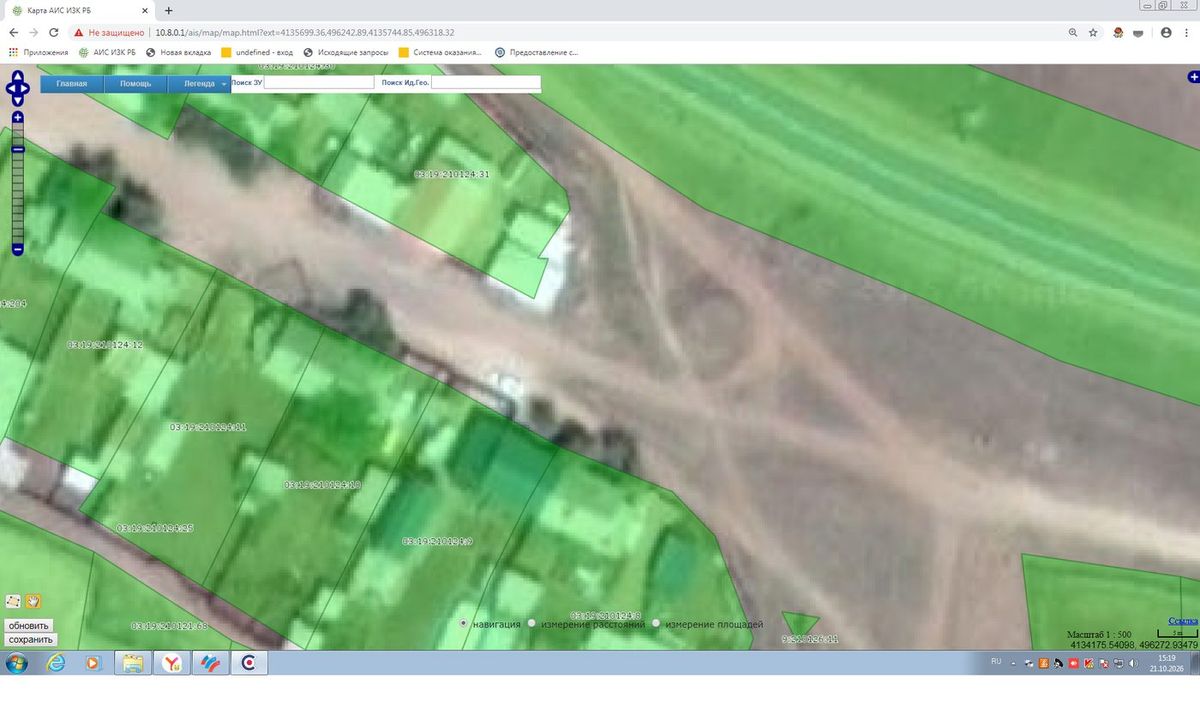This screenshot has width=1200, height=702.
Task: Open the Легенда menu item
Action: coord(199,84)
